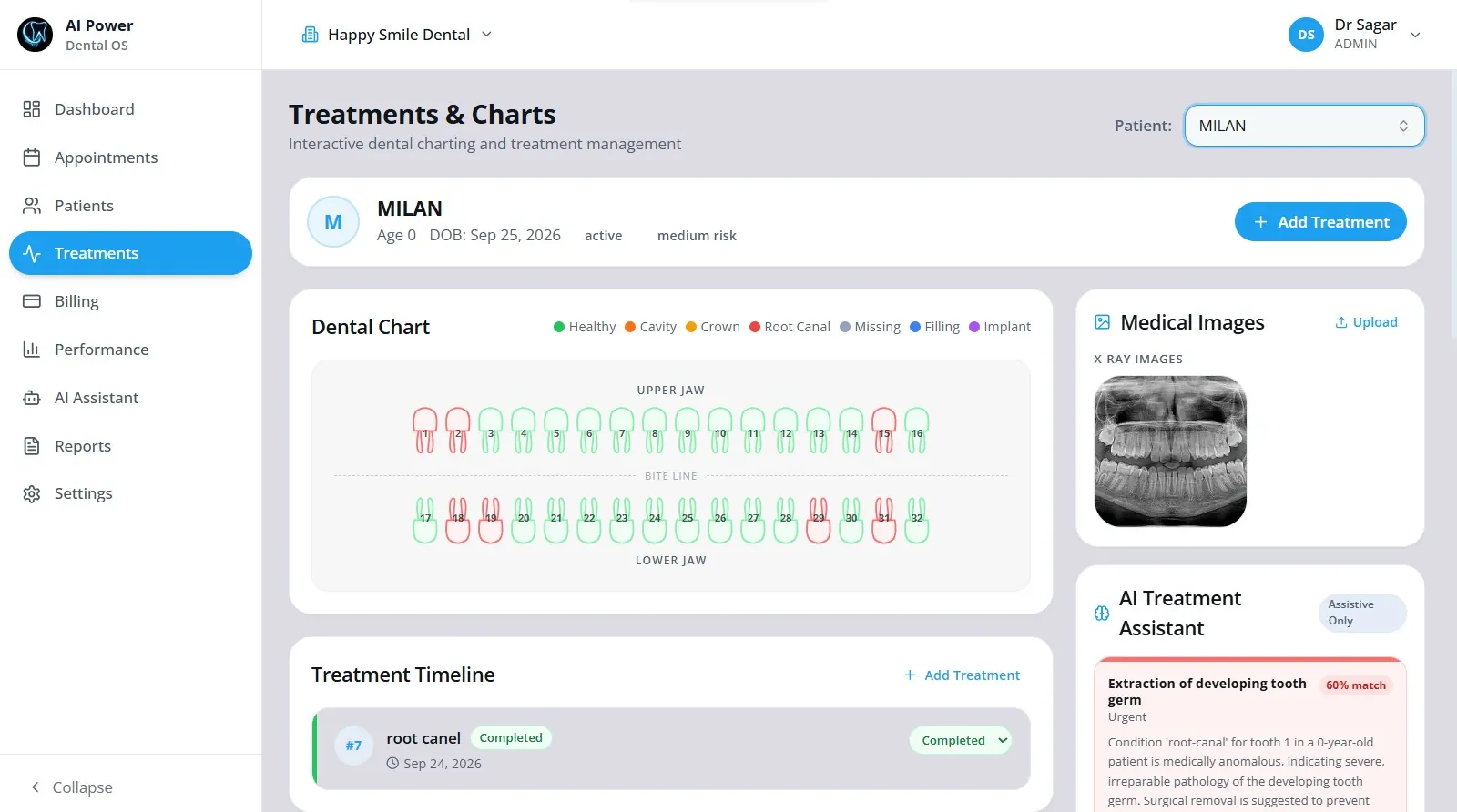Click the Root Canal red legend dot
This screenshot has height=812, width=1457.
(755, 327)
